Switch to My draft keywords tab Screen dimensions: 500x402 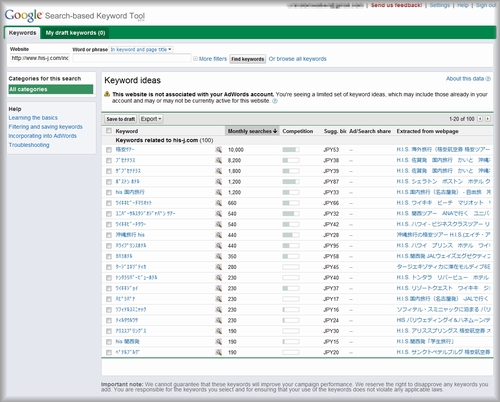pos(75,33)
